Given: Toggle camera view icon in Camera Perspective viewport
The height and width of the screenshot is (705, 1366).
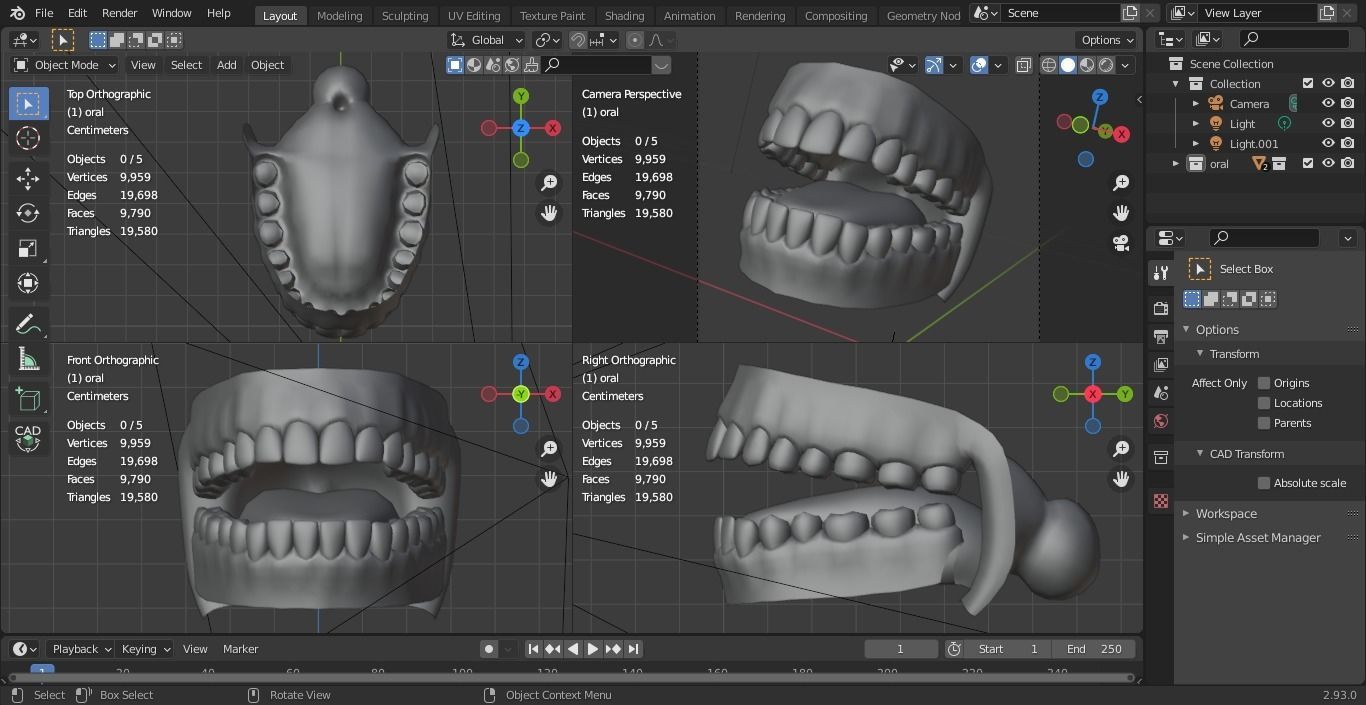Looking at the screenshot, I should (1121, 242).
